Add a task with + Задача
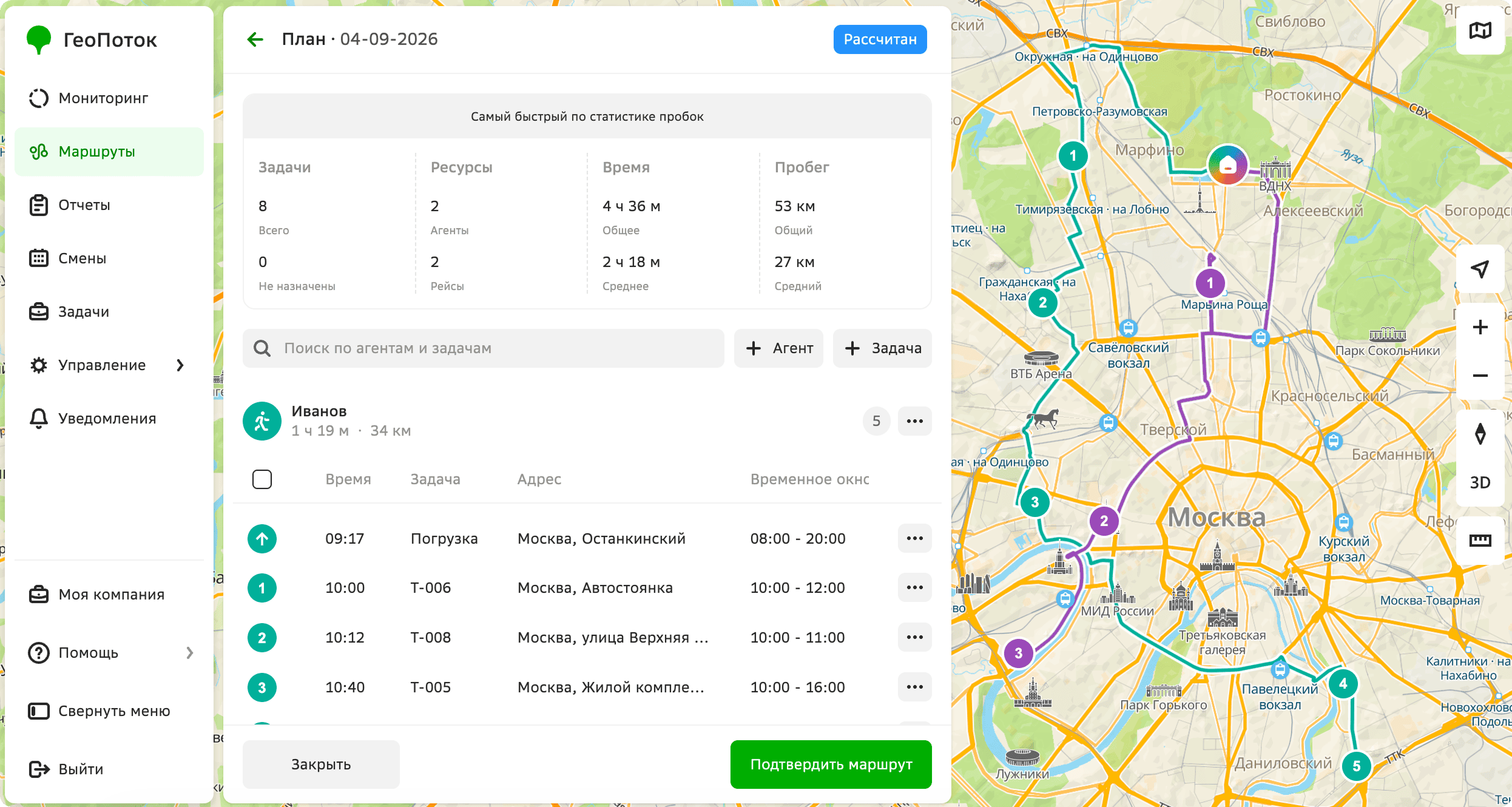1512x807 pixels. pyautogui.click(x=882, y=348)
